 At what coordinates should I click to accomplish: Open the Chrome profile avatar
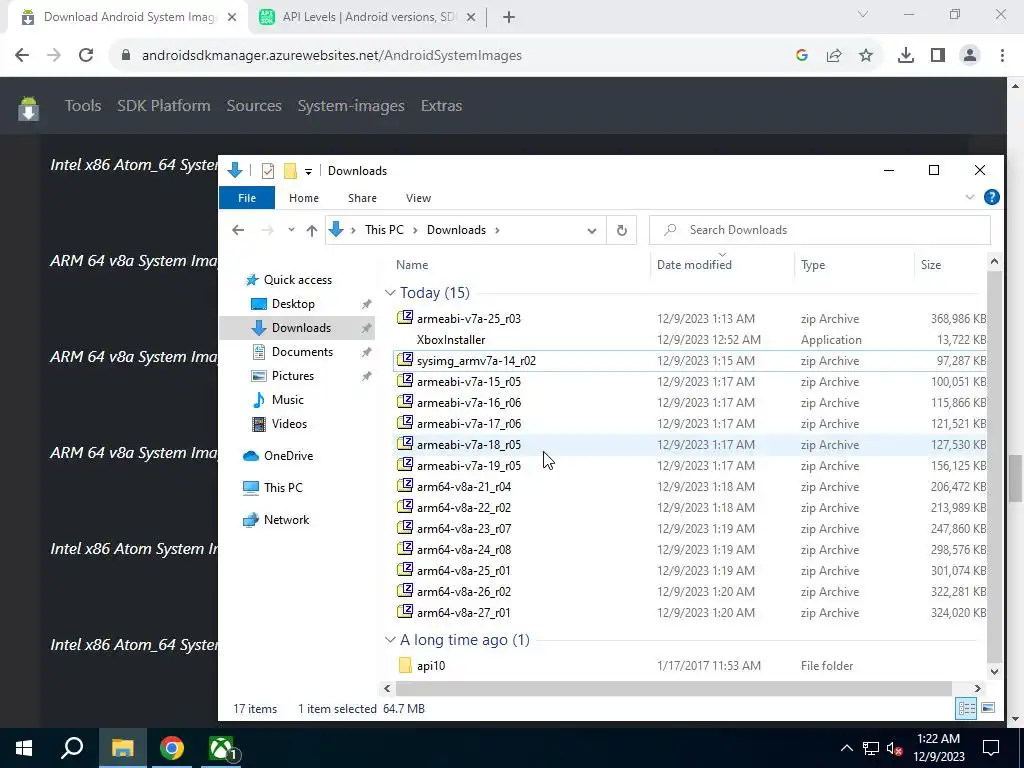pyautogui.click(x=970, y=56)
